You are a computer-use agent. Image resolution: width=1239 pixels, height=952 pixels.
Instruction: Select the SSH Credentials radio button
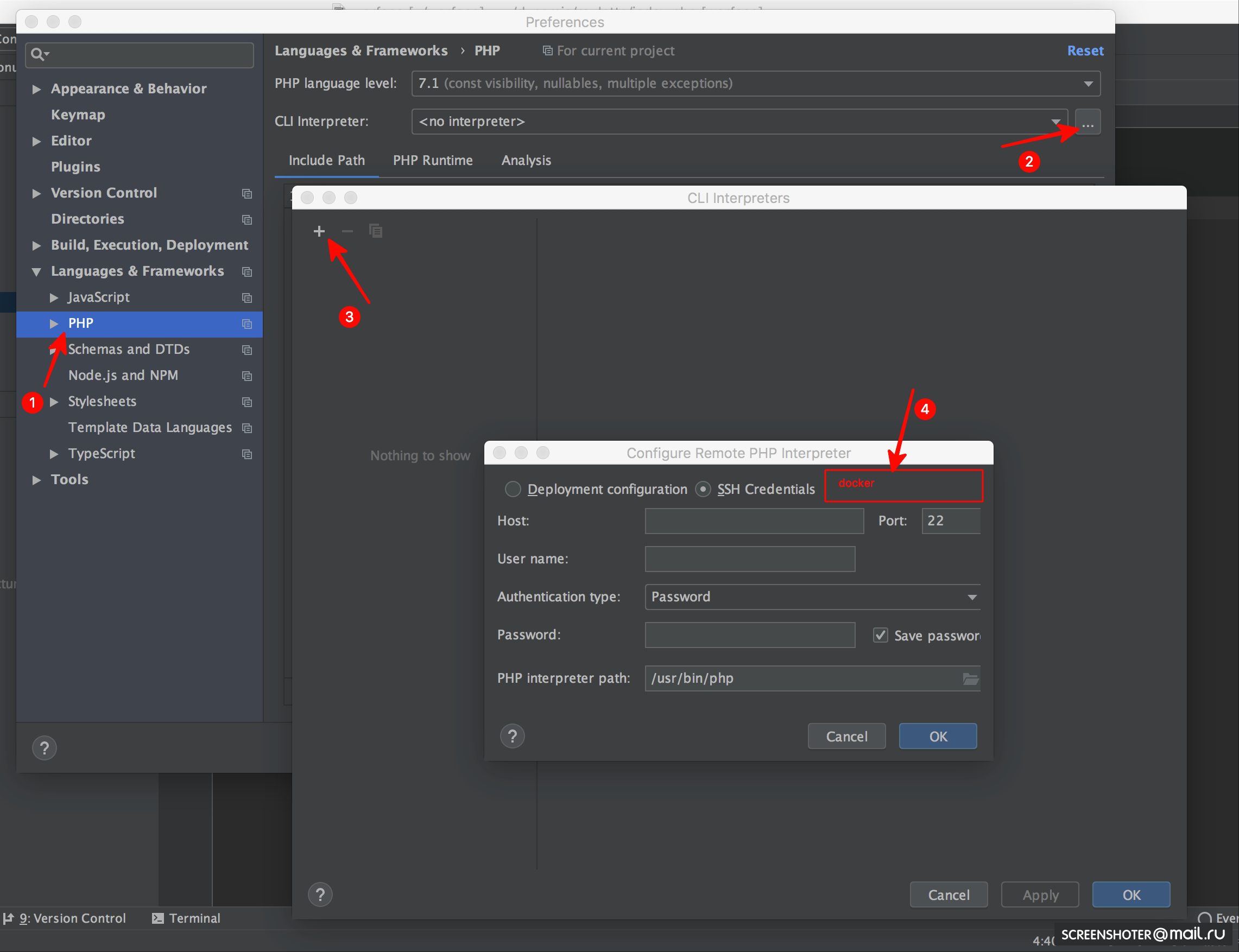point(703,489)
